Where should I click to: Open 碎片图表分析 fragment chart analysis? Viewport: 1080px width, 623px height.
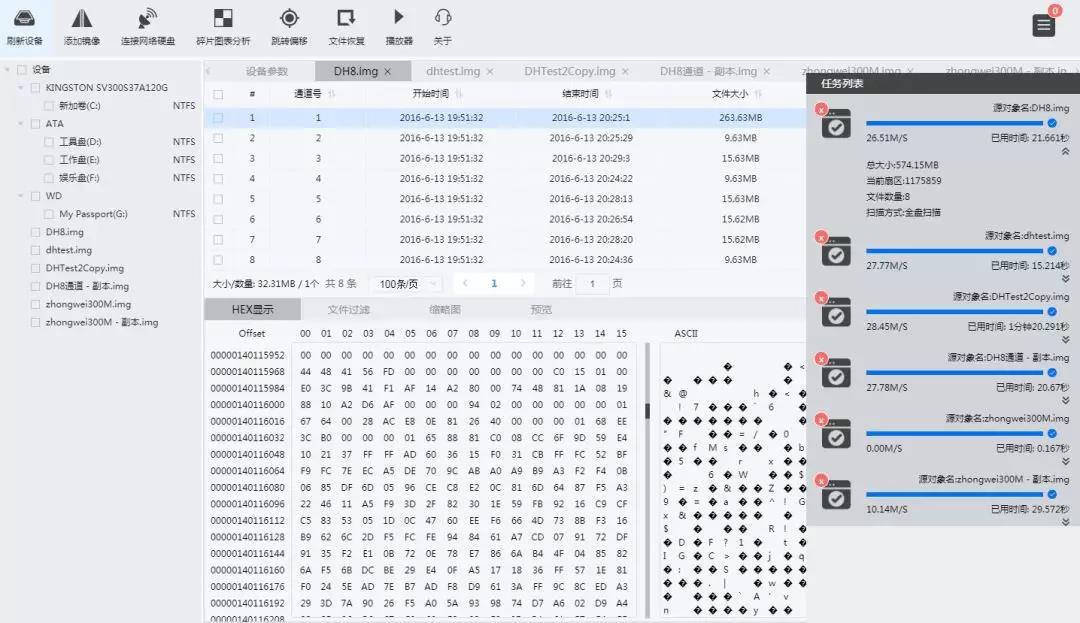point(223,19)
